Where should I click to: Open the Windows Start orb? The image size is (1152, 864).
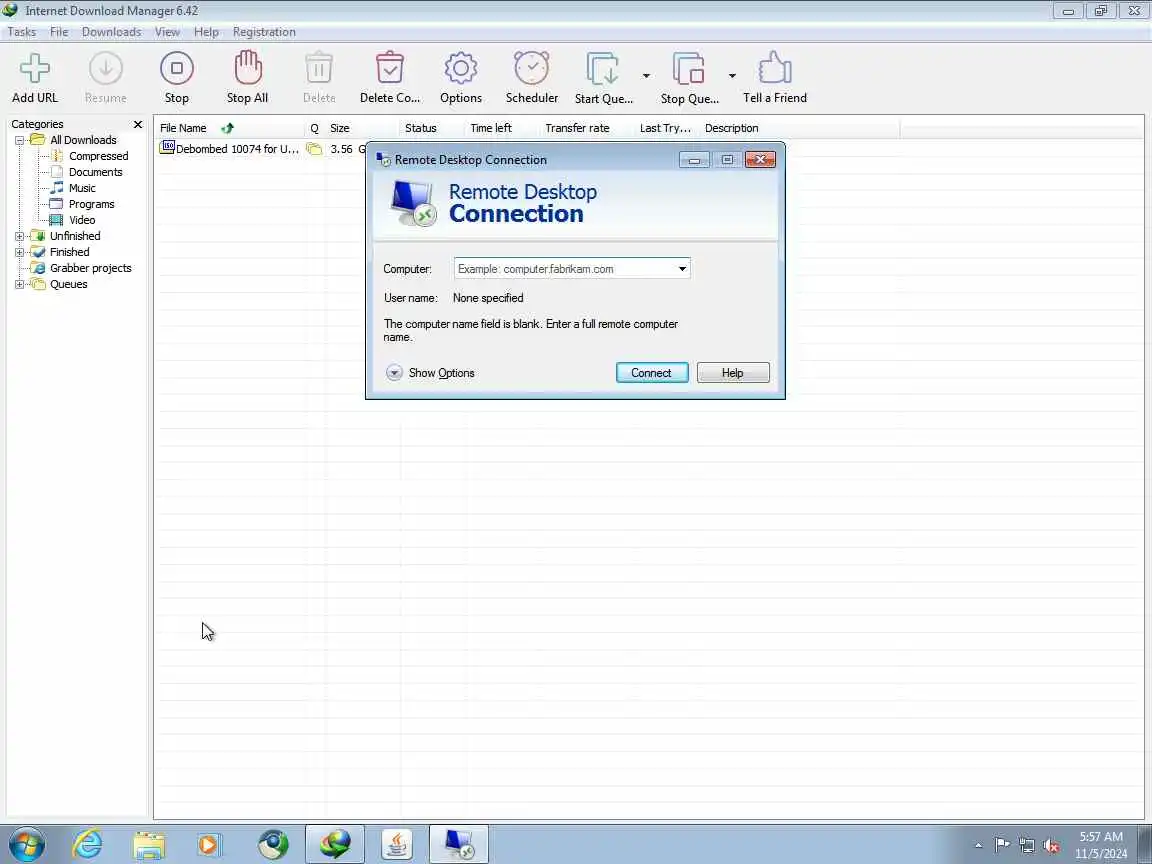(27, 844)
